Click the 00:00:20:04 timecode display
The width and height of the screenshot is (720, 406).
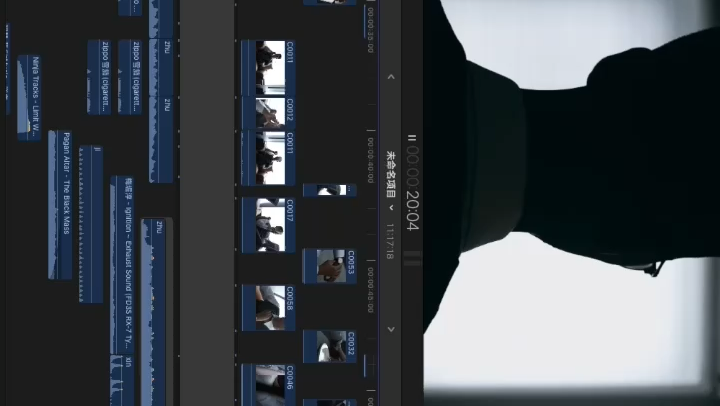point(412,188)
